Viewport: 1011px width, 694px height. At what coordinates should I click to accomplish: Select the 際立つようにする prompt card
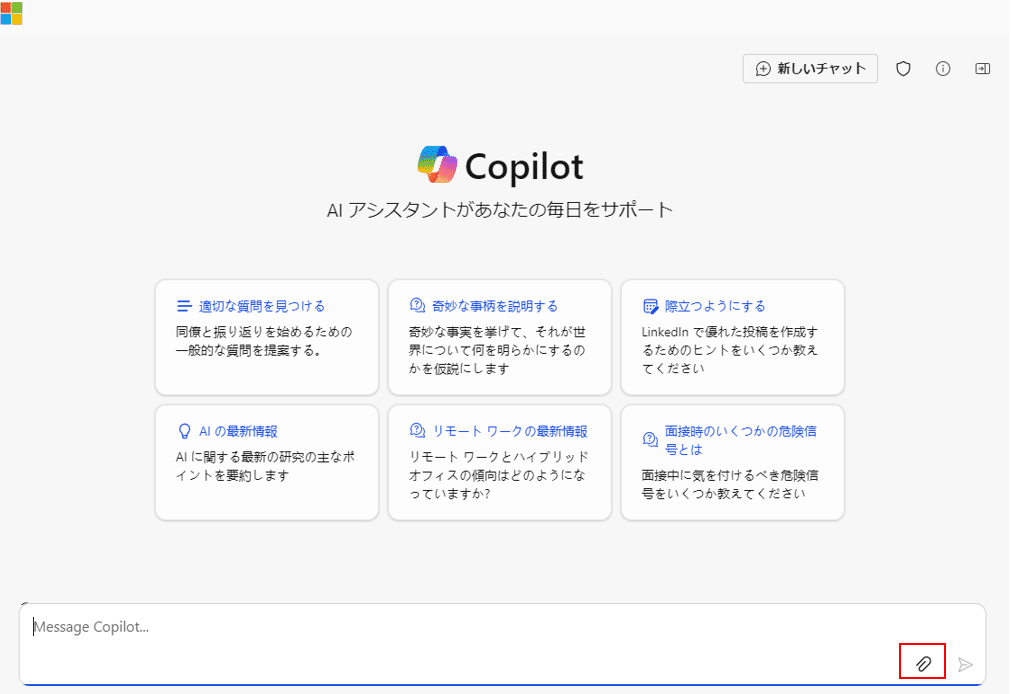tap(732, 337)
